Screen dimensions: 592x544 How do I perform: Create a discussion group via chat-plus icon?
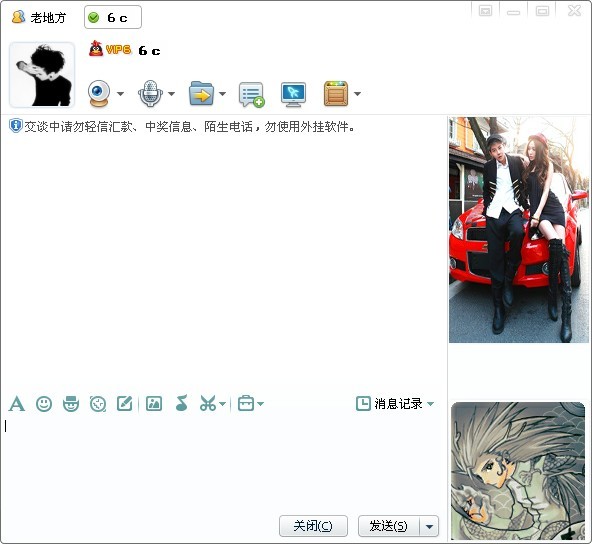[x=251, y=94]
